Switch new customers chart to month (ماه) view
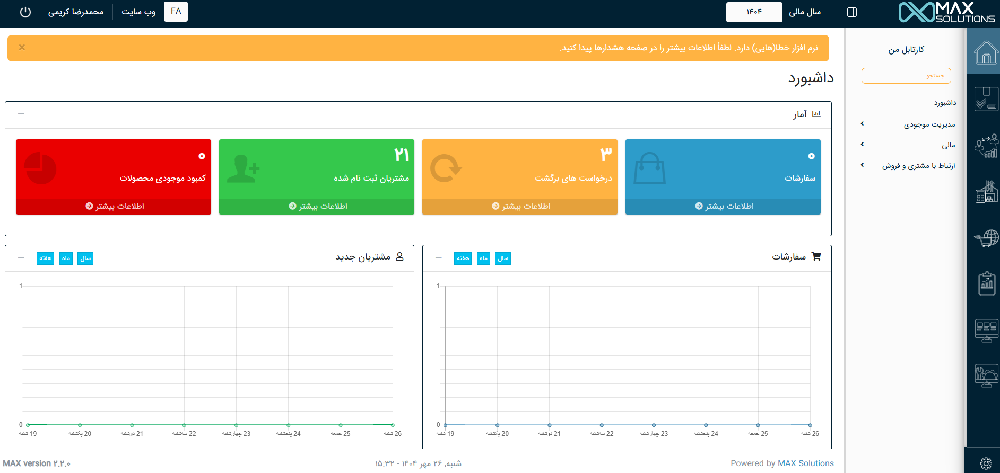This screenshot has width=1000, height=473. coord(66,258)
